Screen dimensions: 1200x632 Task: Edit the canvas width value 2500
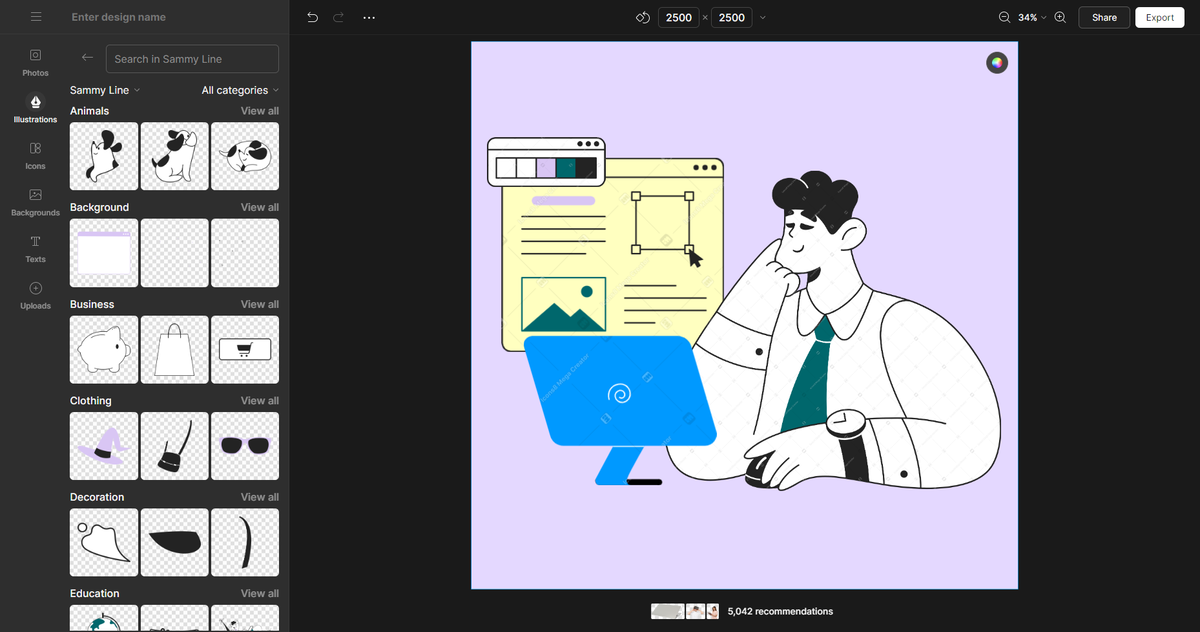[679, 17]
